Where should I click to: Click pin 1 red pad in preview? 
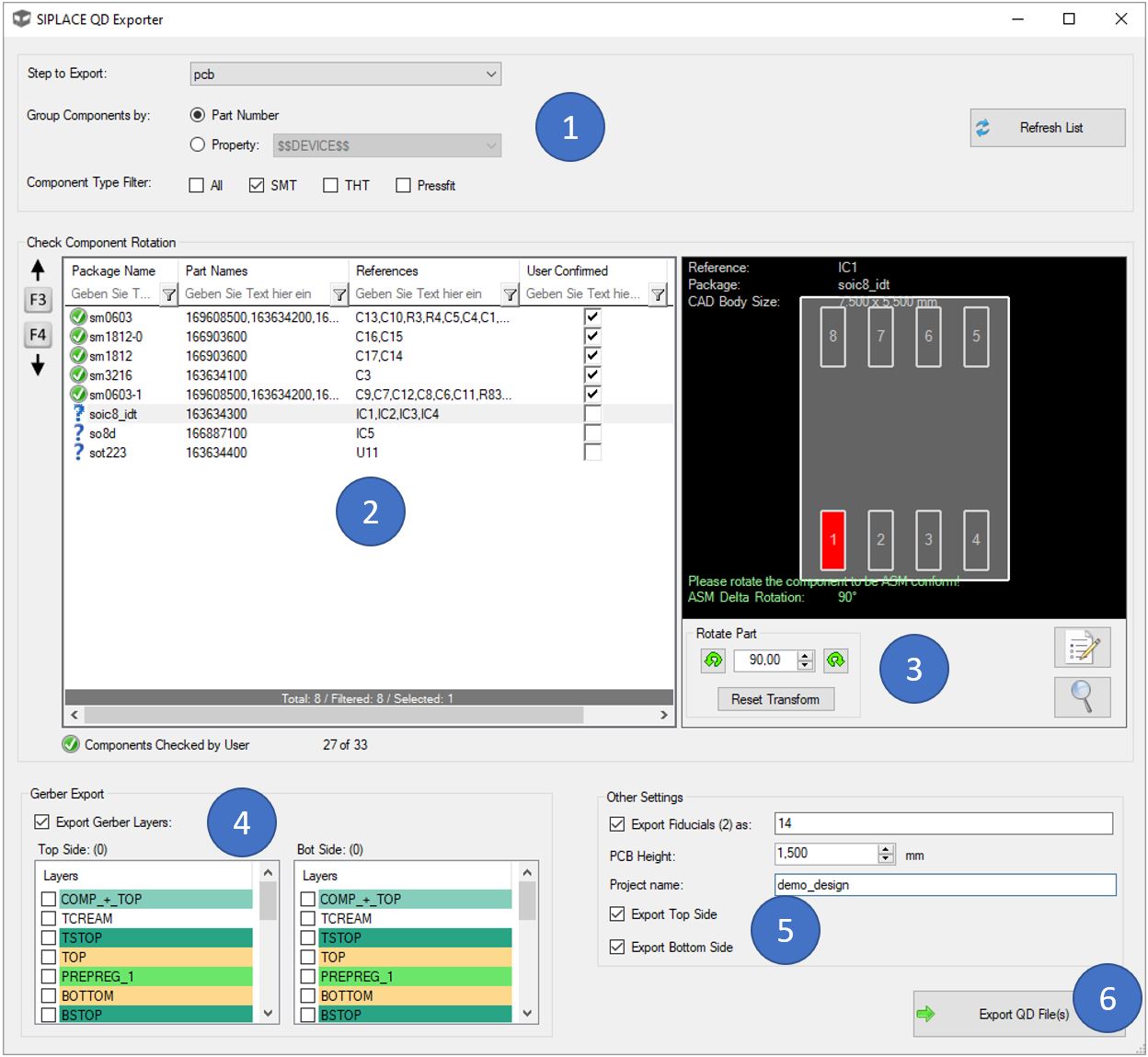click(832, 540)
